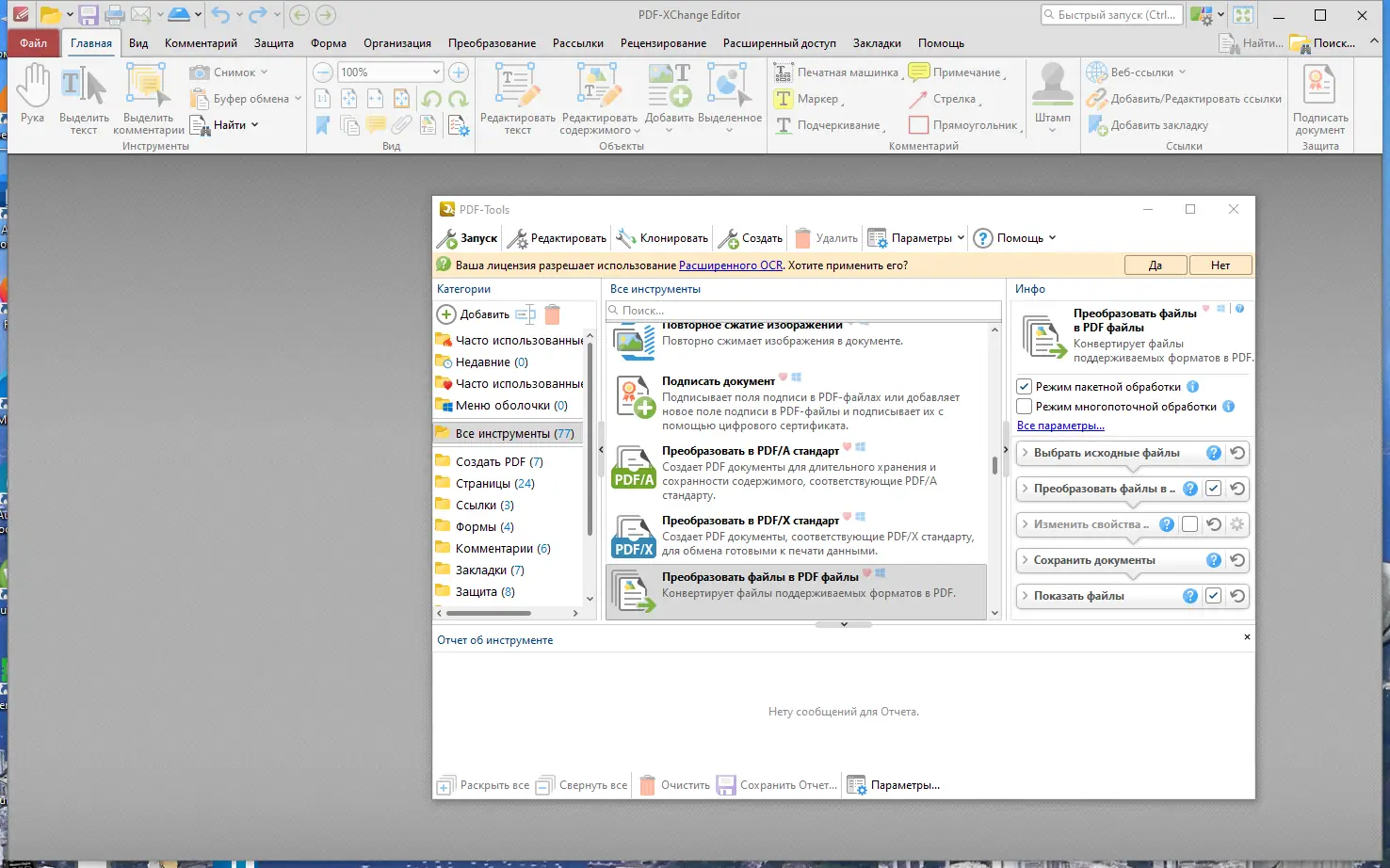The image size is (1390, 868).
Task: Toggle the checkmark next to Показать файлы
Action: click(x=1213, y=595)
